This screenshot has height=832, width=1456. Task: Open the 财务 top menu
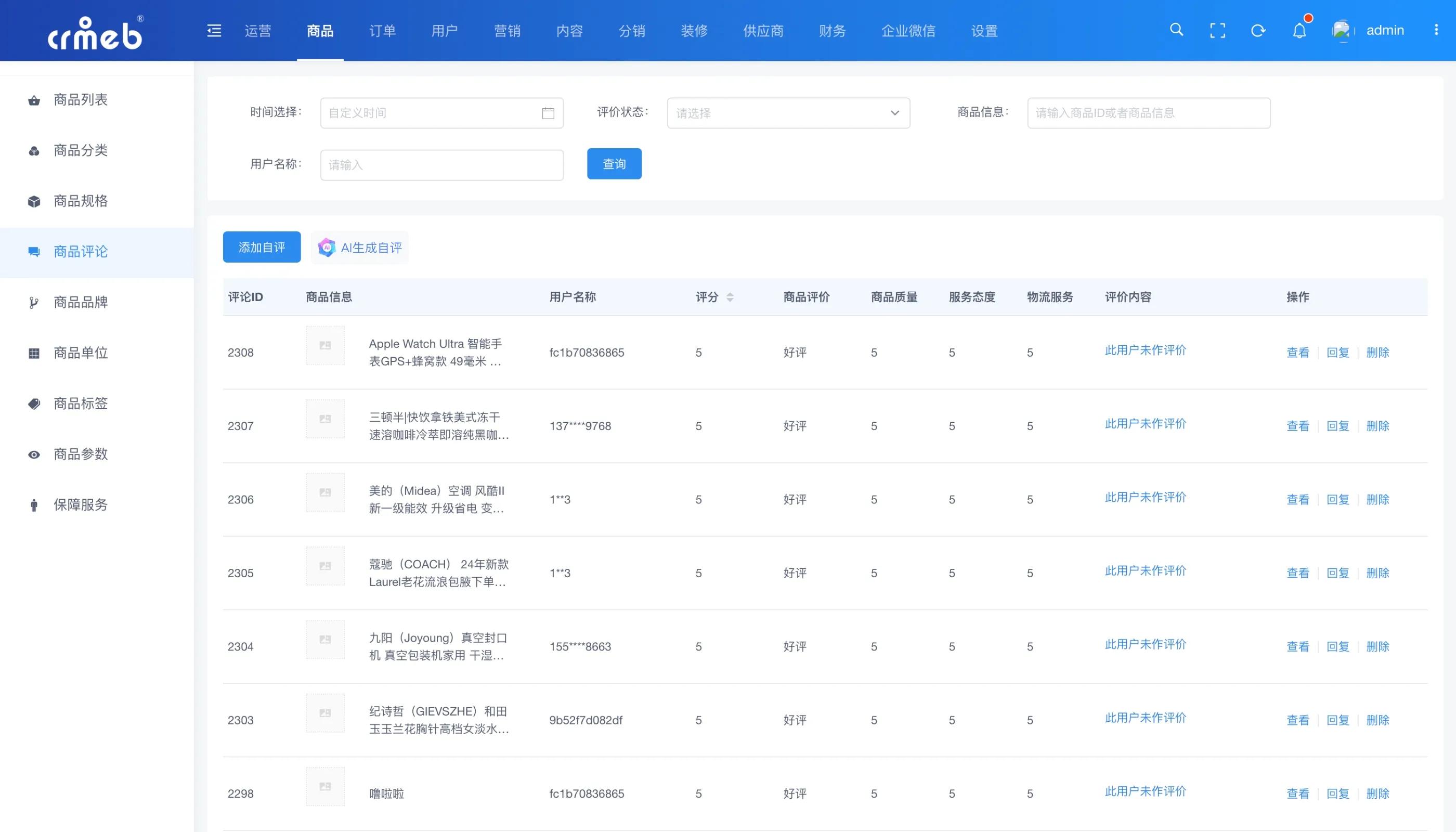point(832,31)
